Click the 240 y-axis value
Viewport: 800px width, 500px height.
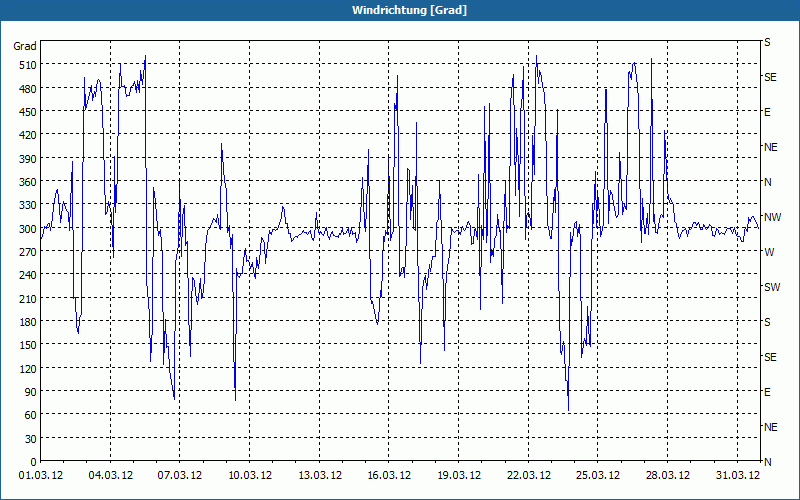[28, 274]
